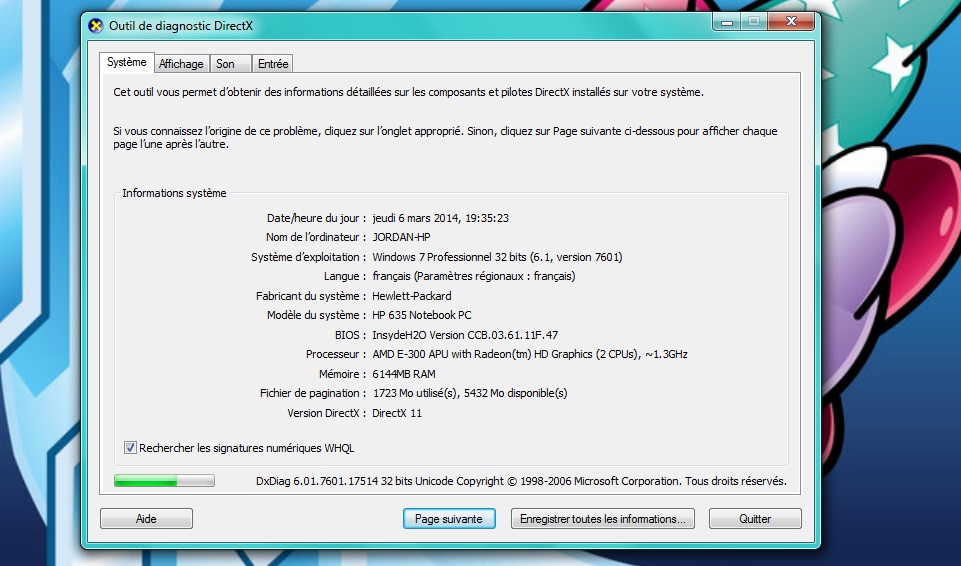This screenshot has width=961, height=566.
Task: Click the Version DirectX label
Action: pyautogui.click(x=327, y=413)
